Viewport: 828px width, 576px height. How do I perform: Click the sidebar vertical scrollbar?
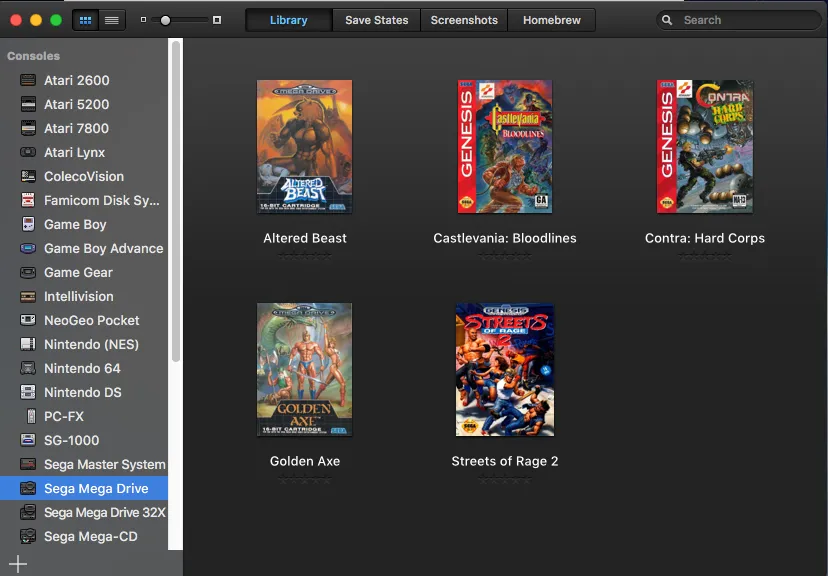[x=176, y=201]
